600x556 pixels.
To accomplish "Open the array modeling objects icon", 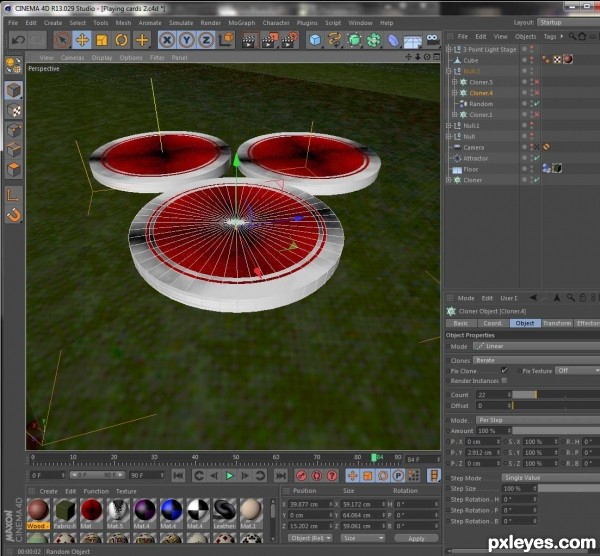I will 374,40.
